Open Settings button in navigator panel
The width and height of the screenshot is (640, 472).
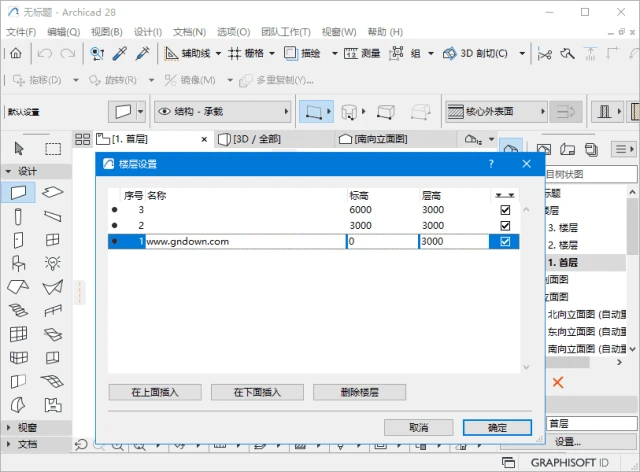click(567, 441)
